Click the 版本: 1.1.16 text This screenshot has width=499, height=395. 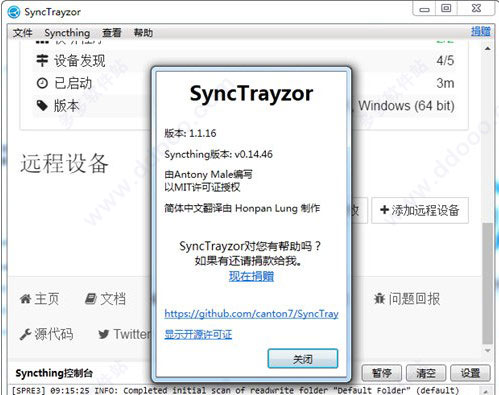click(190, 133)
